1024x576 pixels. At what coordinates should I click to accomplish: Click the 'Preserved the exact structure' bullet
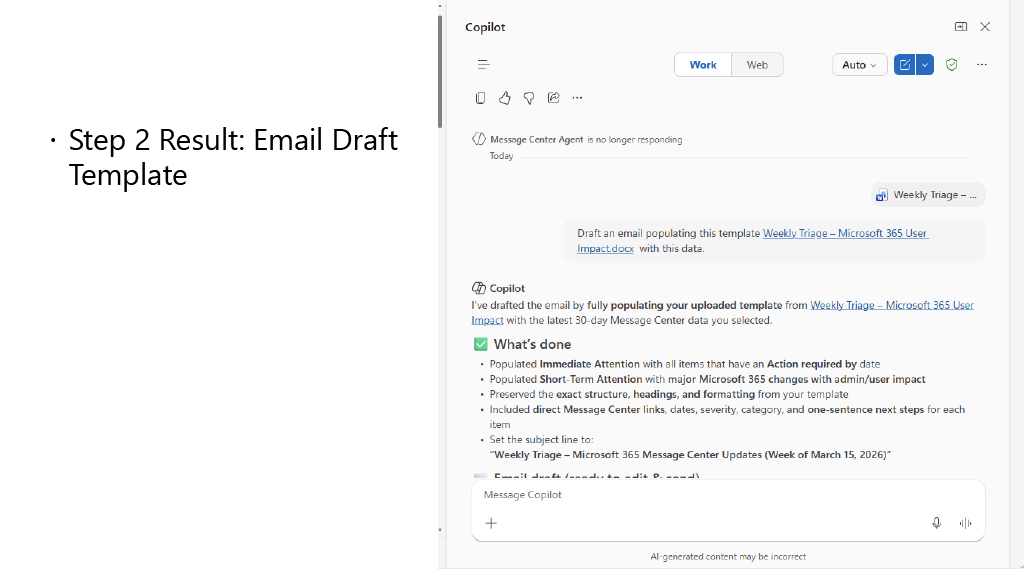(x=669, y=394)
